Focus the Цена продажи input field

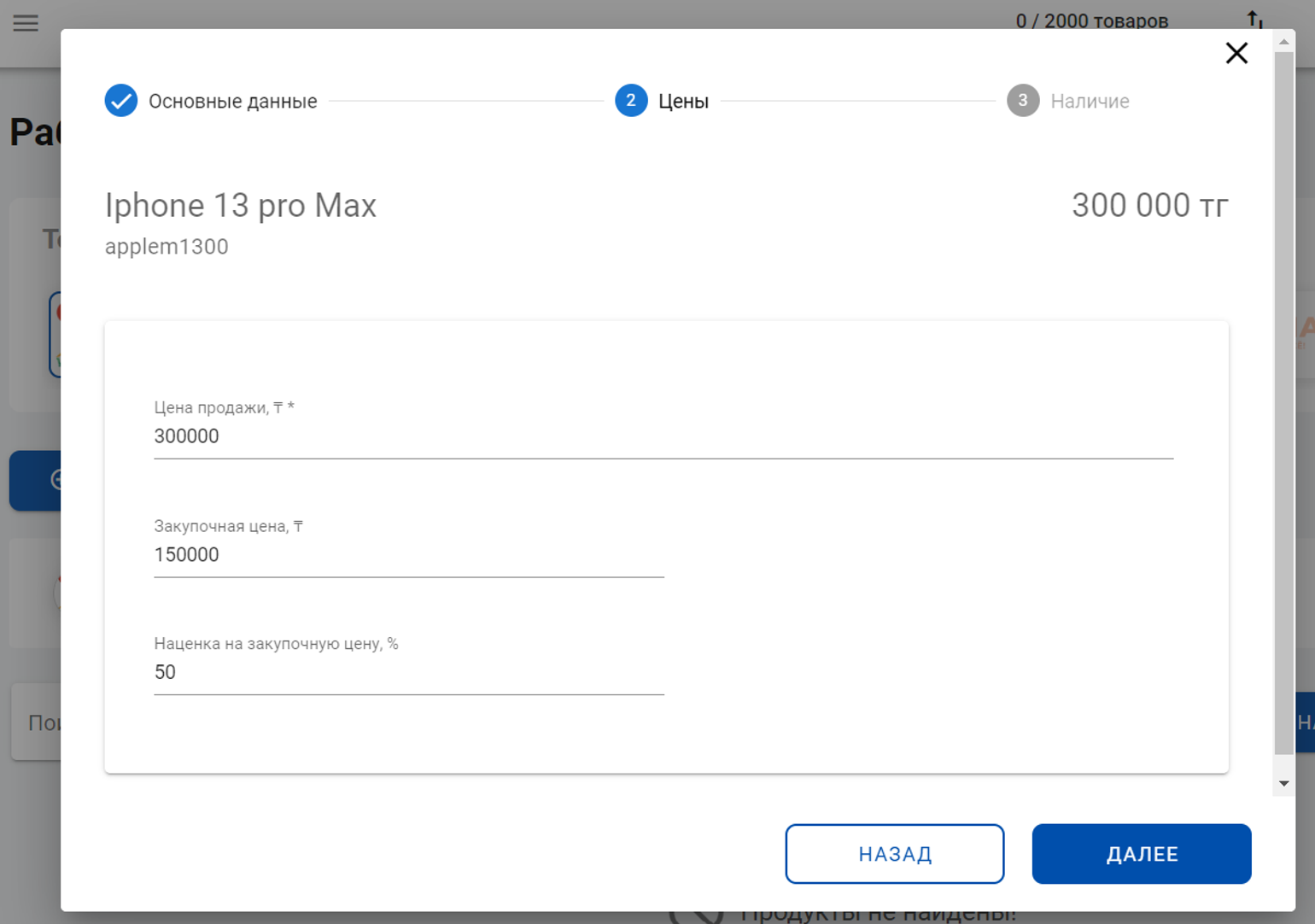pos(663,436)
